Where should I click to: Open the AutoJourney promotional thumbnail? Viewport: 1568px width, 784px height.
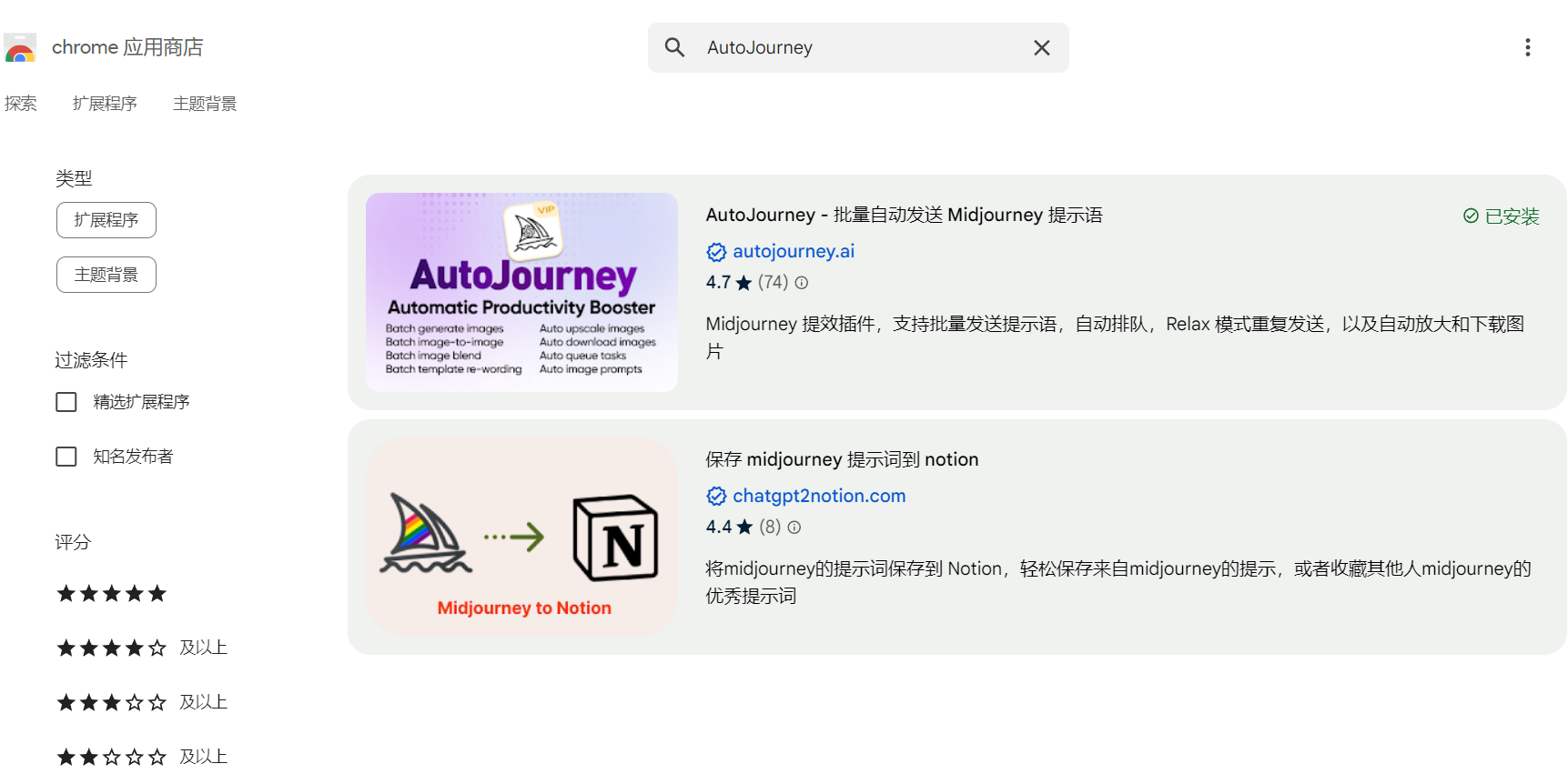[x=521, y=292]
